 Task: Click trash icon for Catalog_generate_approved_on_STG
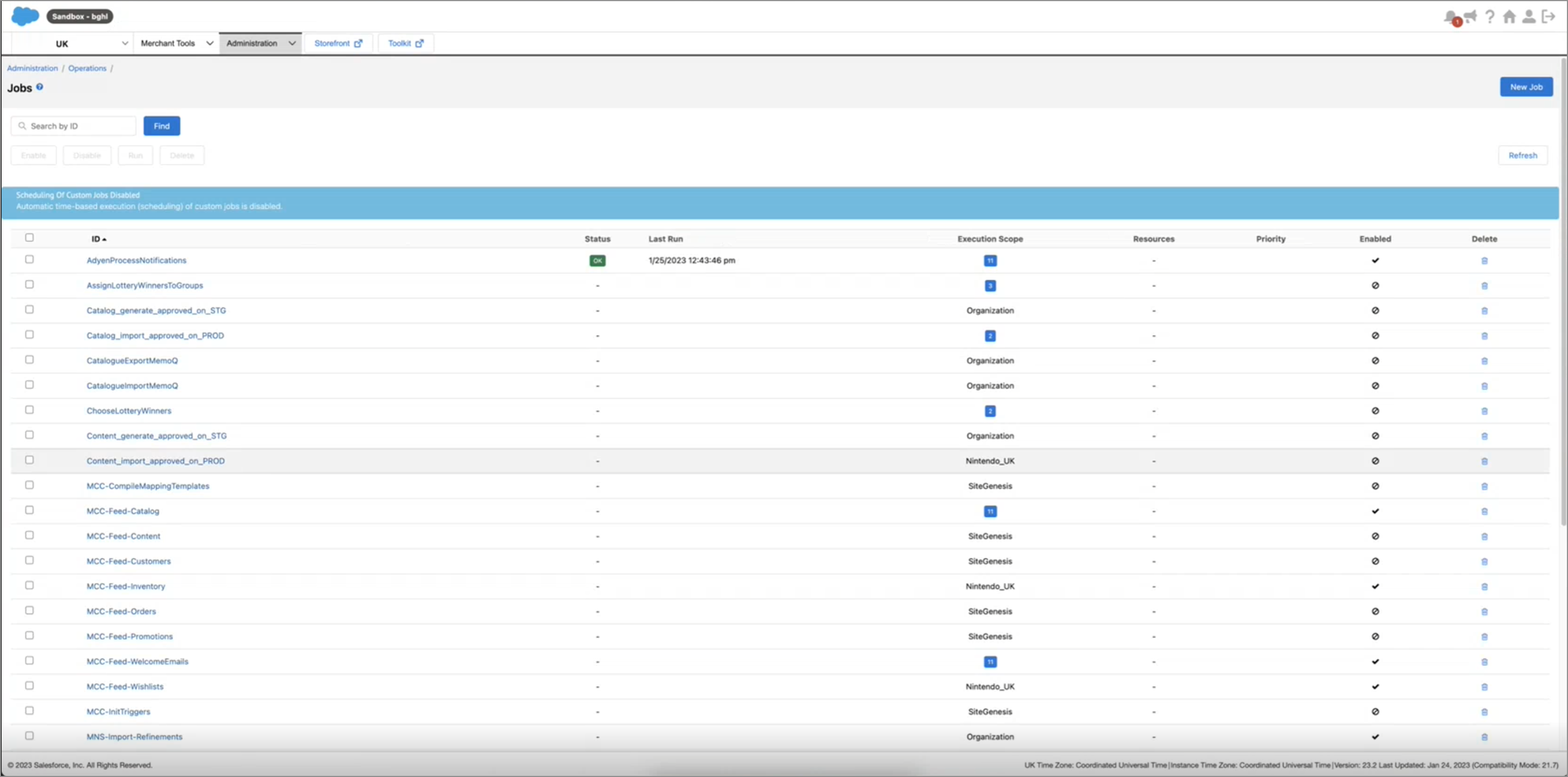point(1485,311)
